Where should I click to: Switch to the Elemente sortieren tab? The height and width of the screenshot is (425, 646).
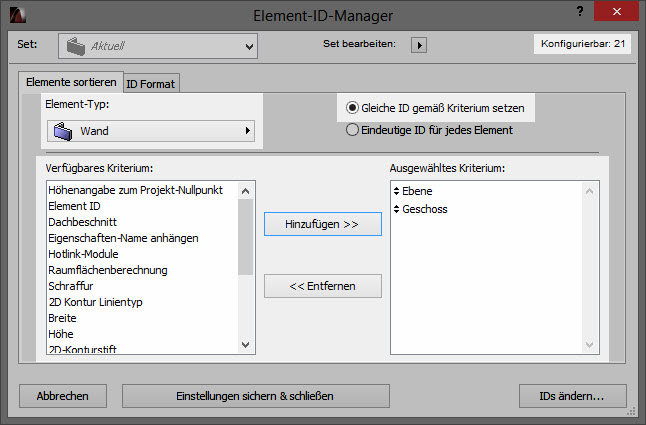[x=71, y=82]
